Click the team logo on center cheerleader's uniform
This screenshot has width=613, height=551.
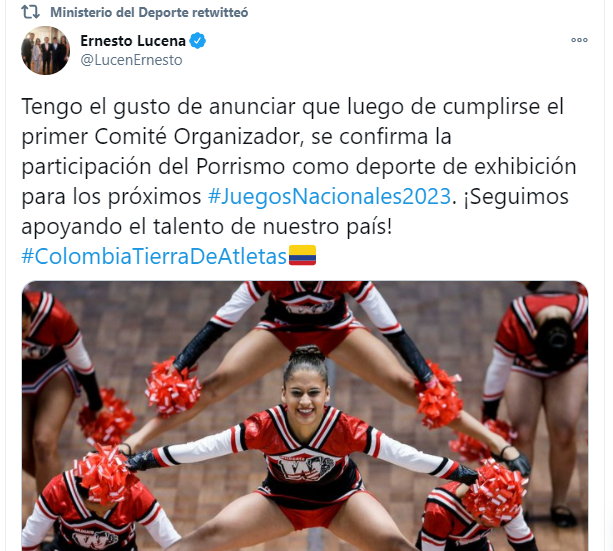(x=307, y=465)
